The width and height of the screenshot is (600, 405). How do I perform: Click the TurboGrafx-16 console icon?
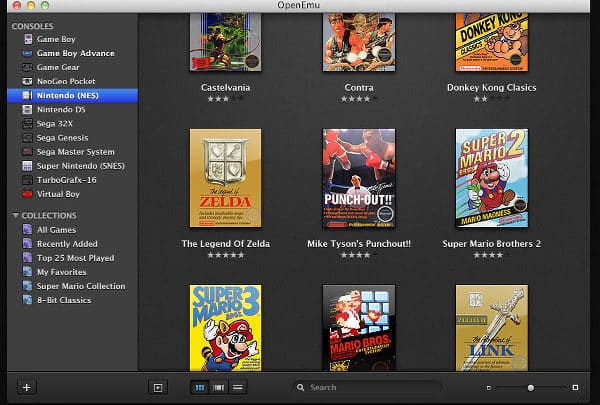[x=28, y=180]
